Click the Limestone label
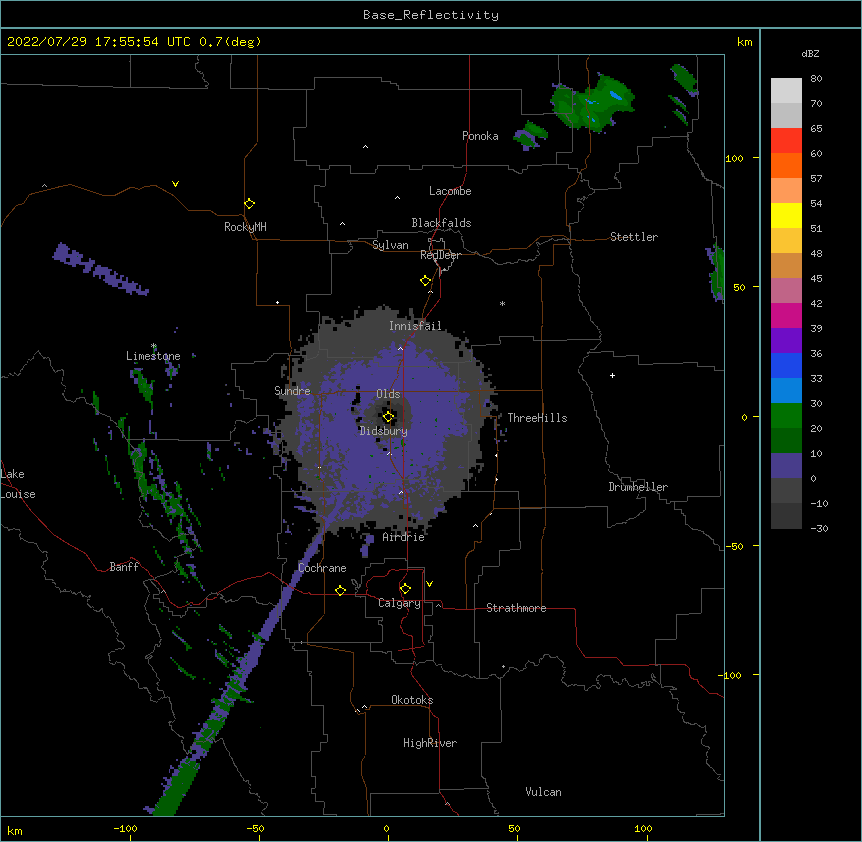The height and width of the screenshot is (842, 862). (153, 356)
